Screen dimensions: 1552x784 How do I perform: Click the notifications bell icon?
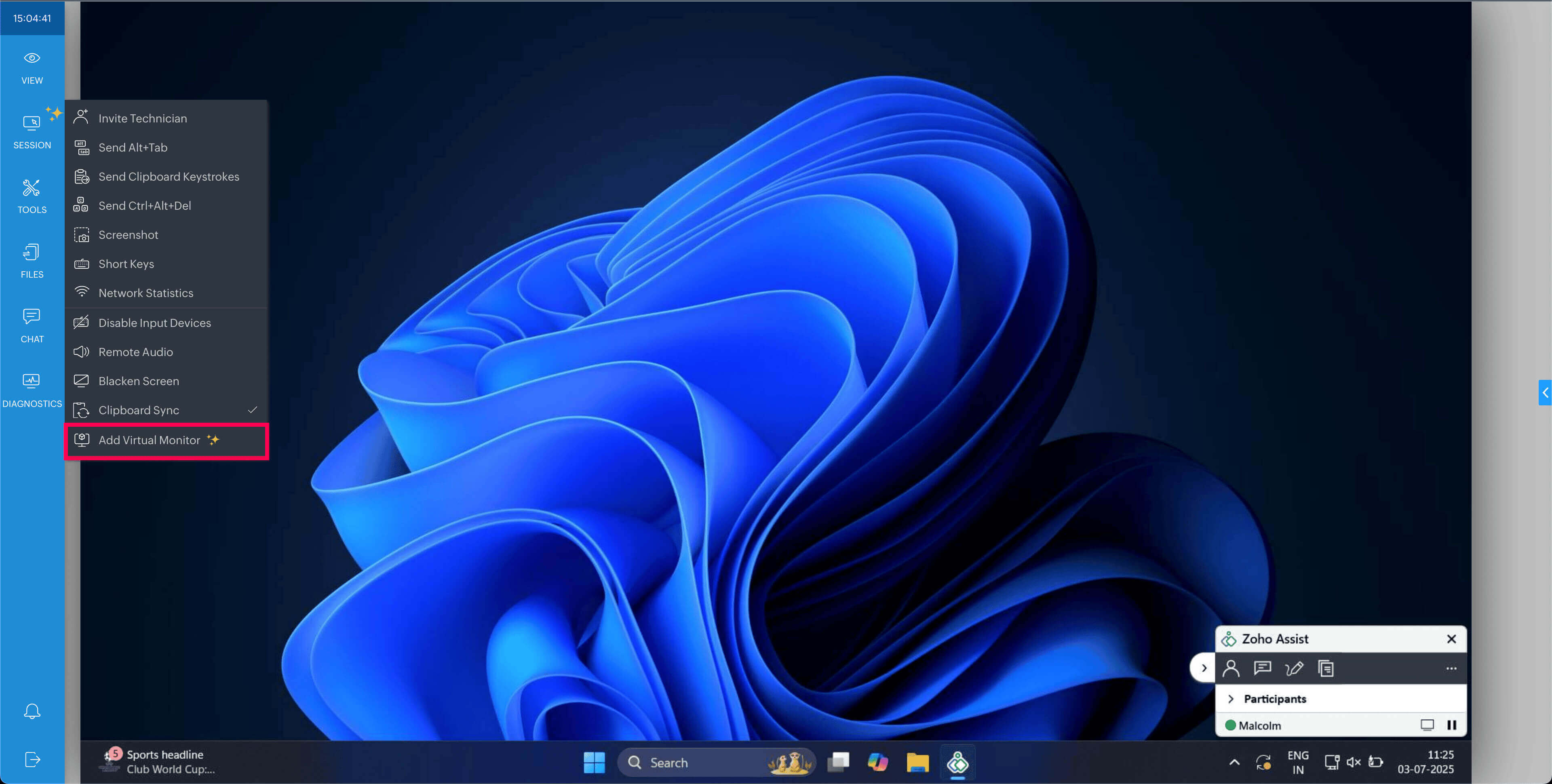tap(32, 711)
